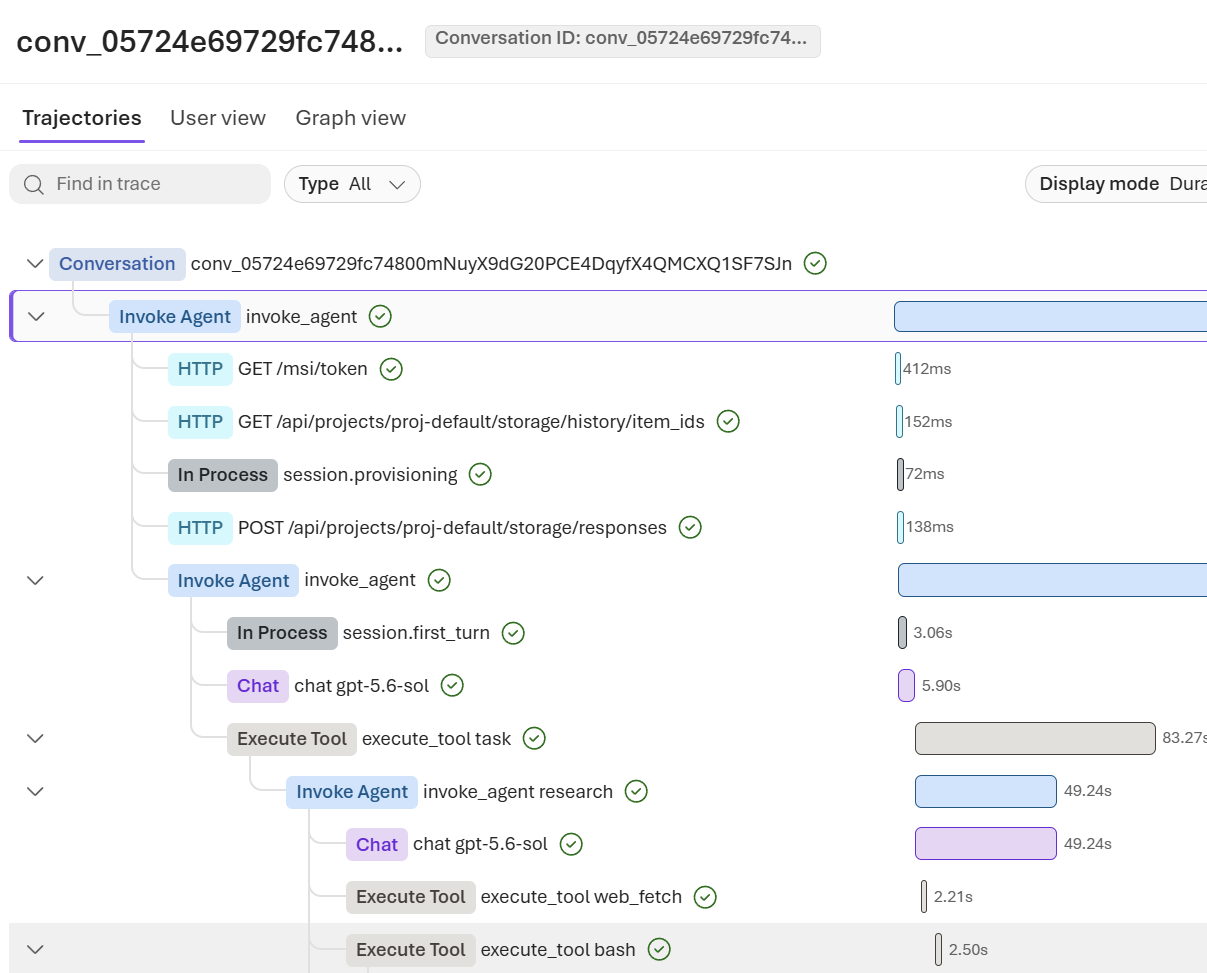
Task: Collapse the execute_tool task node
Action: coord(36,739)
